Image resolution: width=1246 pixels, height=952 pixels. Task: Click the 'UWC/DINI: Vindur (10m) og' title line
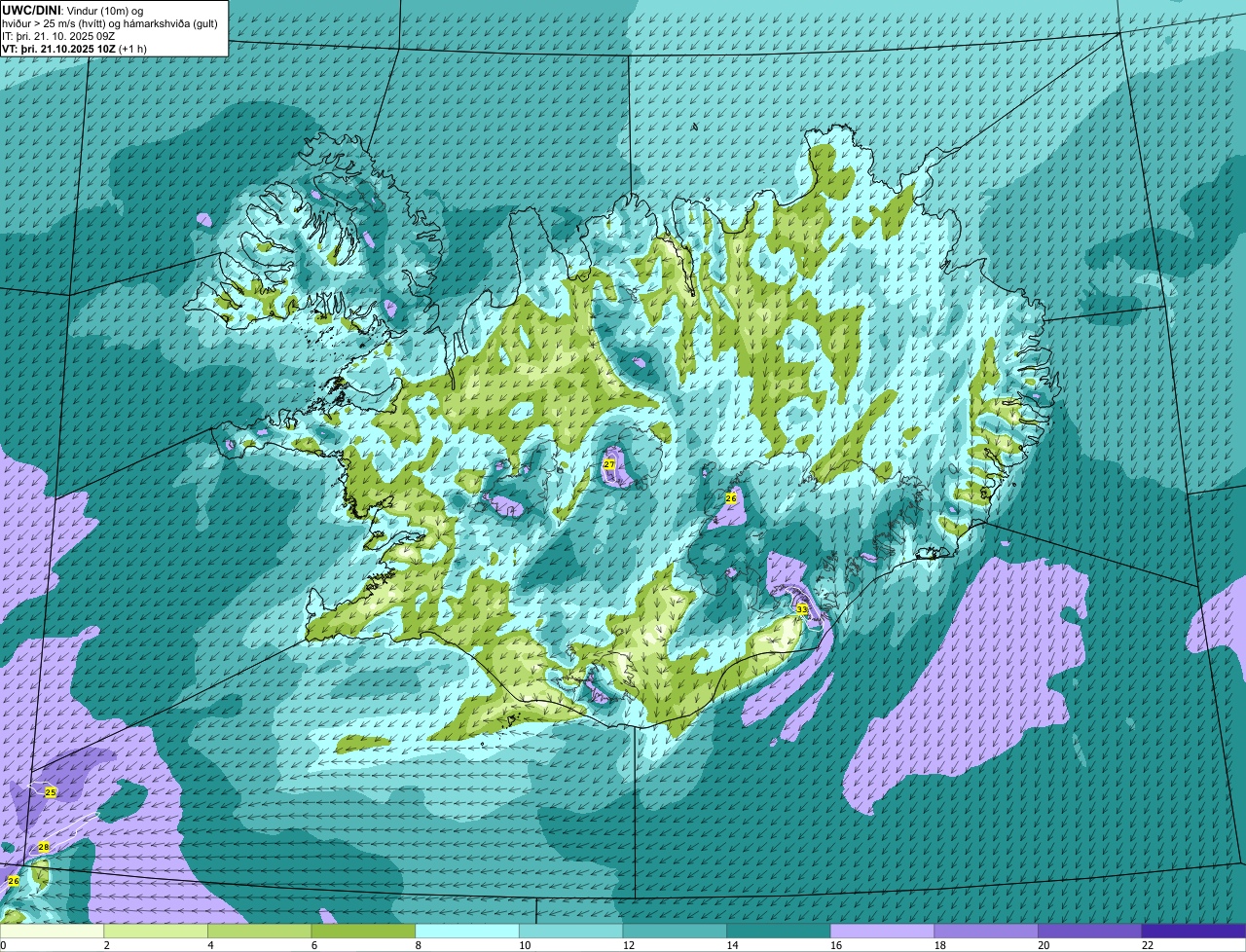pyautogui.click(x=73, y=10)
